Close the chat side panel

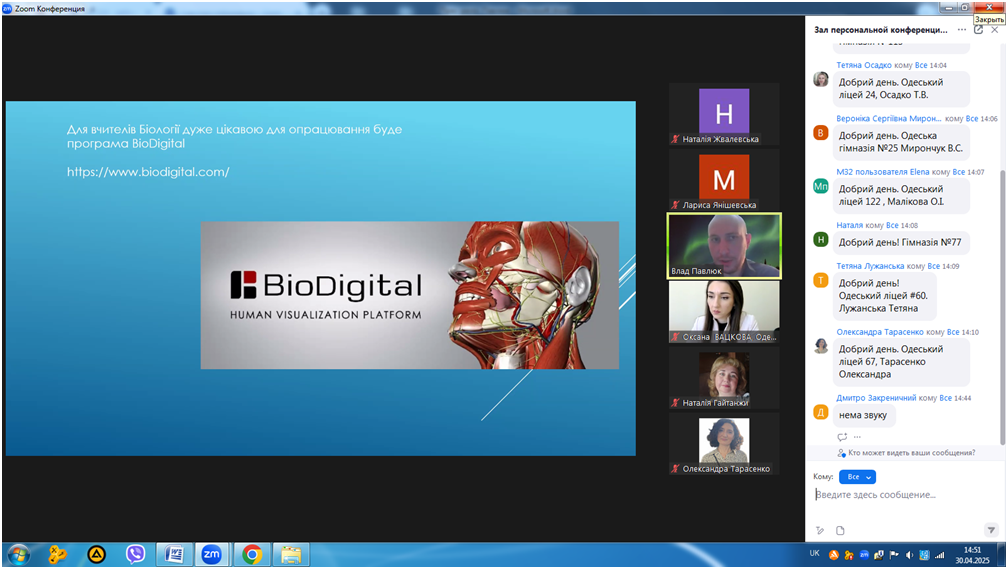(994, 30)
